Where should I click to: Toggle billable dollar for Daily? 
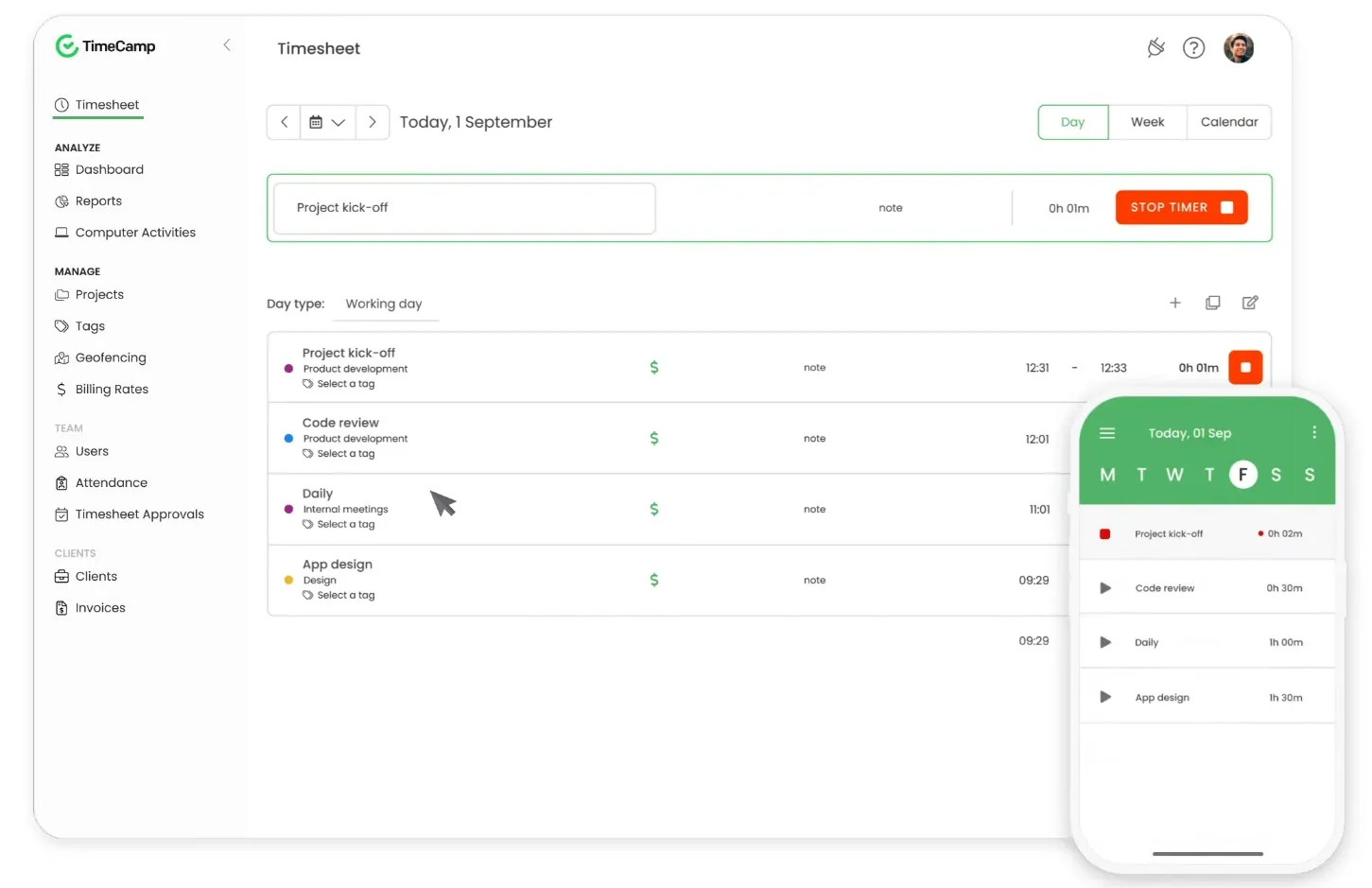click(x=654, y=509)
